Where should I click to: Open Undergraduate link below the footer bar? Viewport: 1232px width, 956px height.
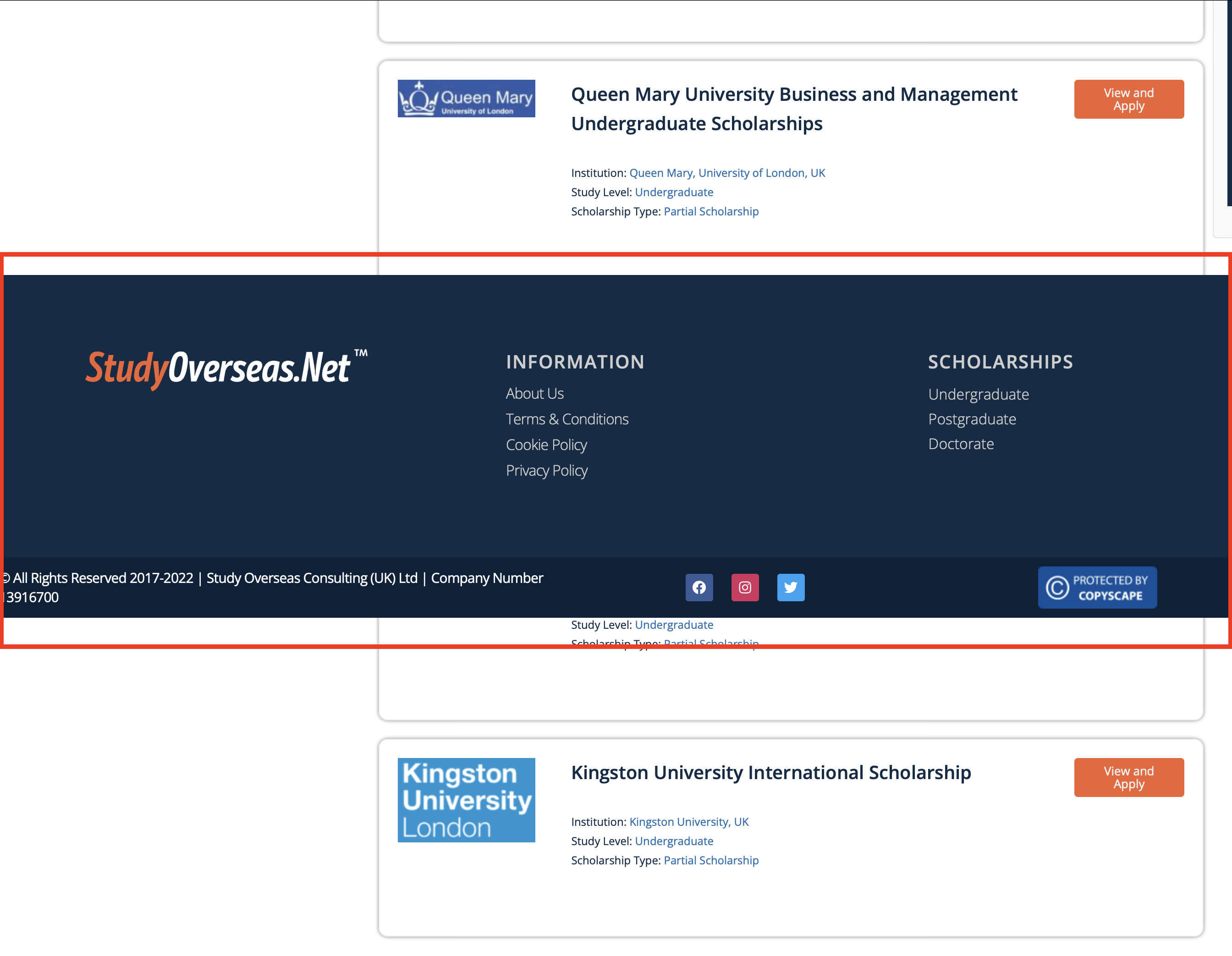(674, 625)
